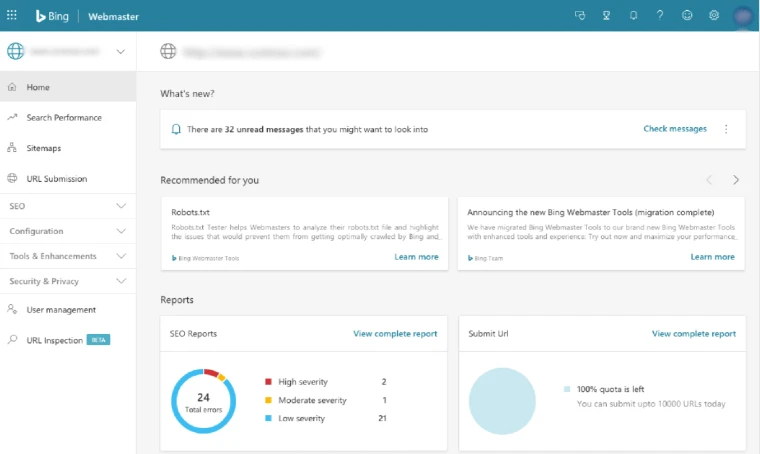This screenshot has width=760, height=454.
Task: Open URL Inspection in the sidebar
Action: click(x=68, y=340)
